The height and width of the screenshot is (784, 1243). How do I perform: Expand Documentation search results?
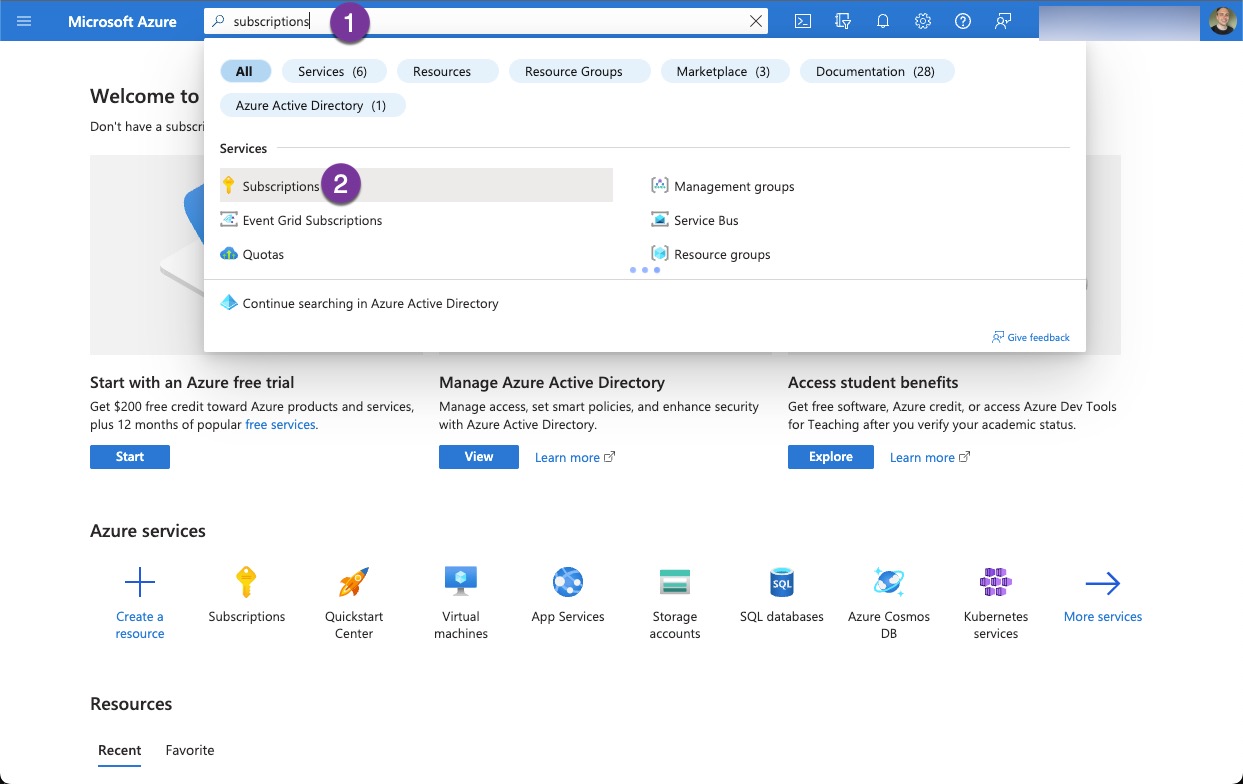point(877,71)
